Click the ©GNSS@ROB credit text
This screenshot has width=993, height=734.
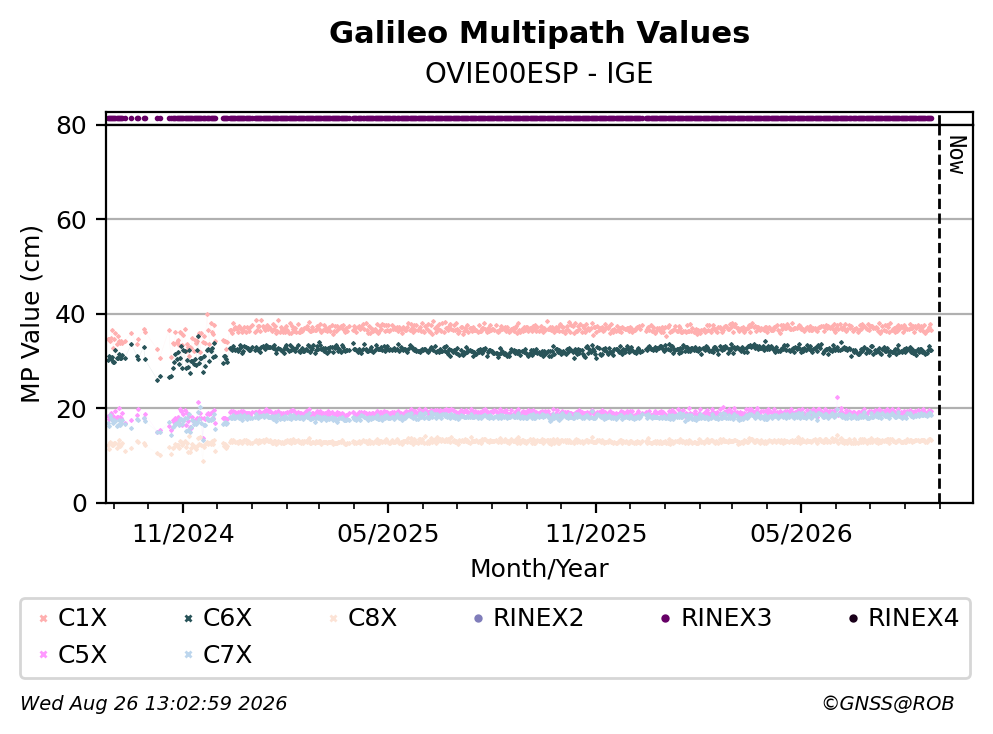pos(888,704)
